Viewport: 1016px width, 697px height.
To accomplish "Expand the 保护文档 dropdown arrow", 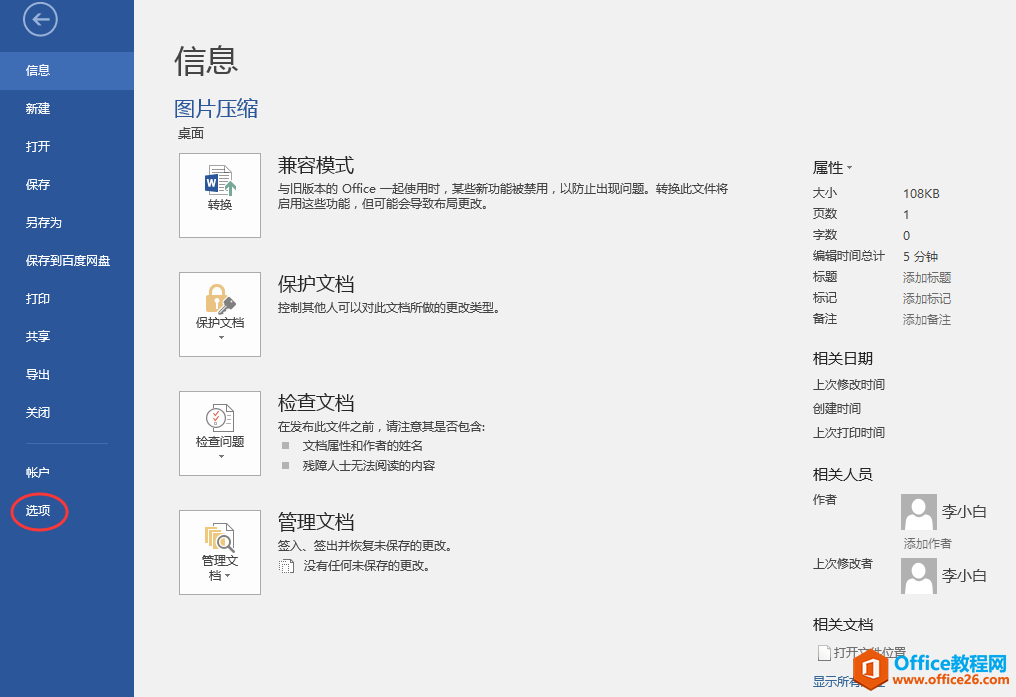I will pyautogui.click(x=220, y=338).
